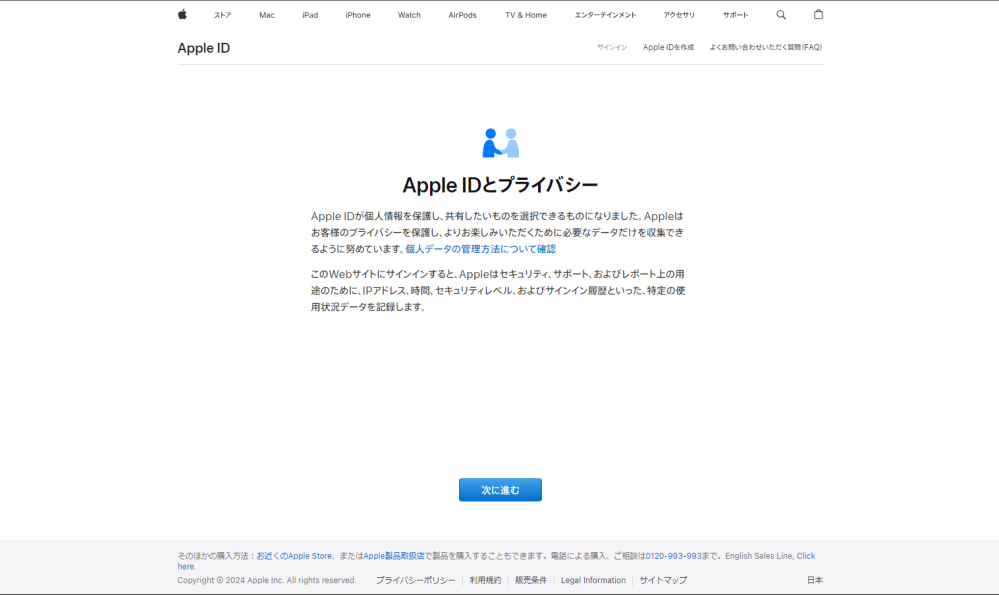Viewport: 999px width, 595px height.
Task: Follow the English Sales Line Click here link
Action: tap(805, 556)
